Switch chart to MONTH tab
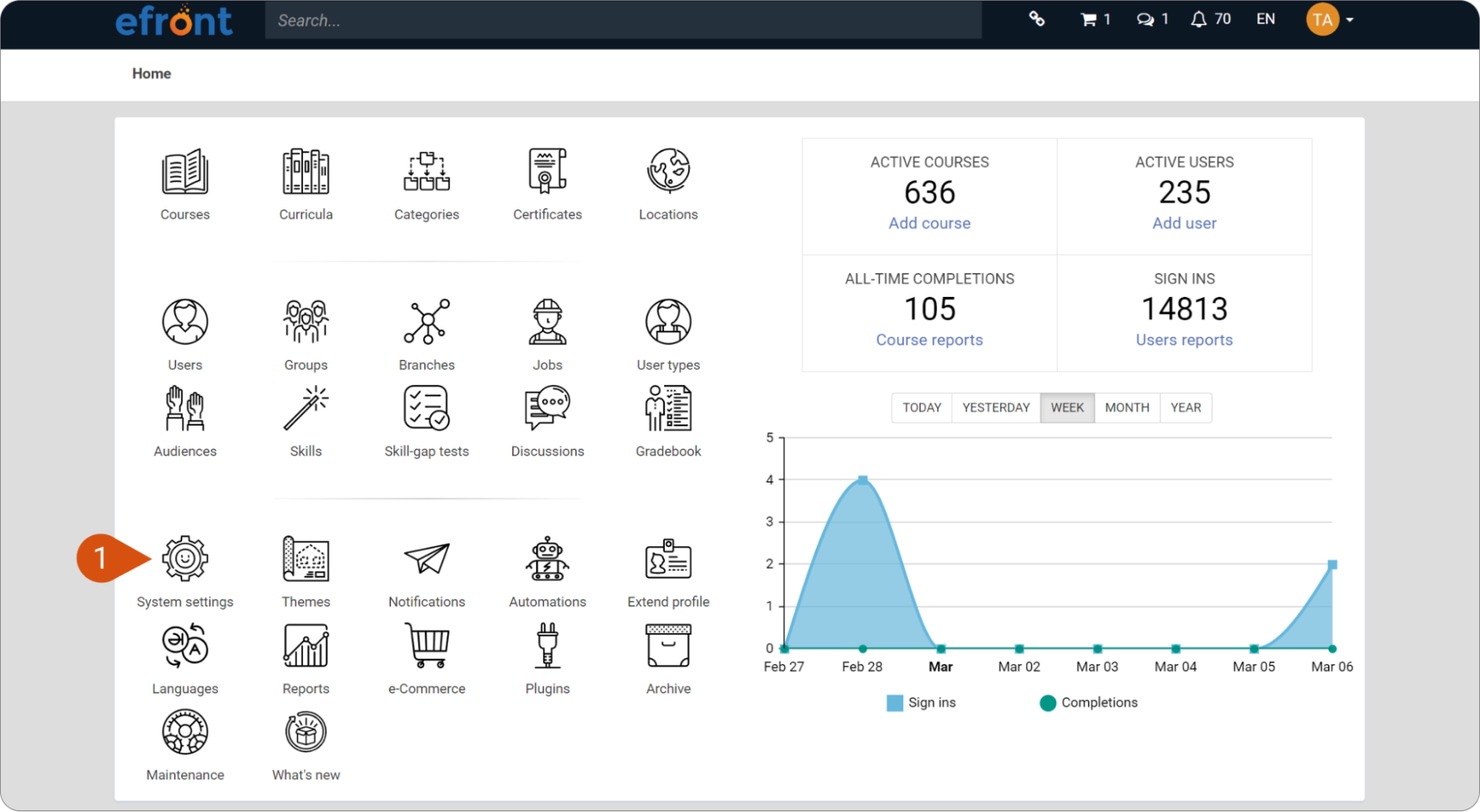Image resolution: width=1480 pixels, height=812 pixels. pyautogui.click(x=1127, y=408)
